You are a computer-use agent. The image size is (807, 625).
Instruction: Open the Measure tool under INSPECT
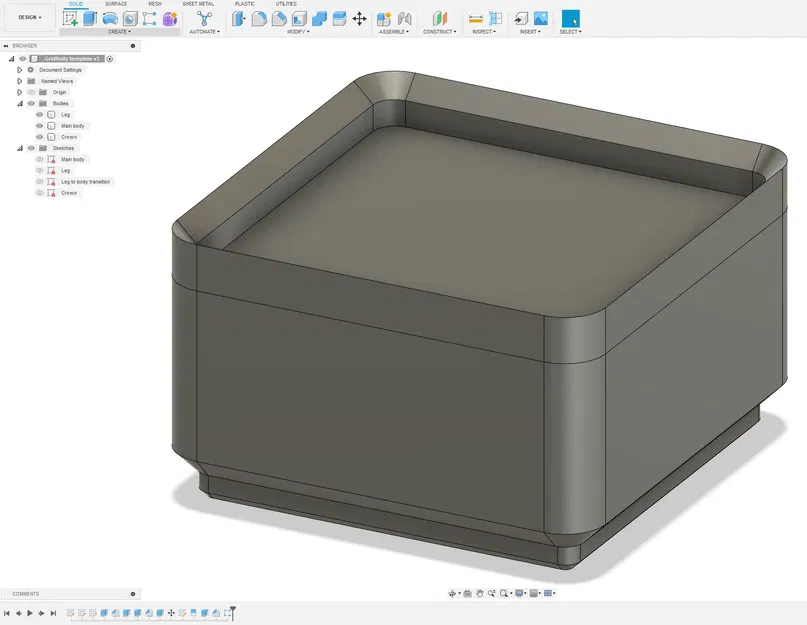click(475, 17)
